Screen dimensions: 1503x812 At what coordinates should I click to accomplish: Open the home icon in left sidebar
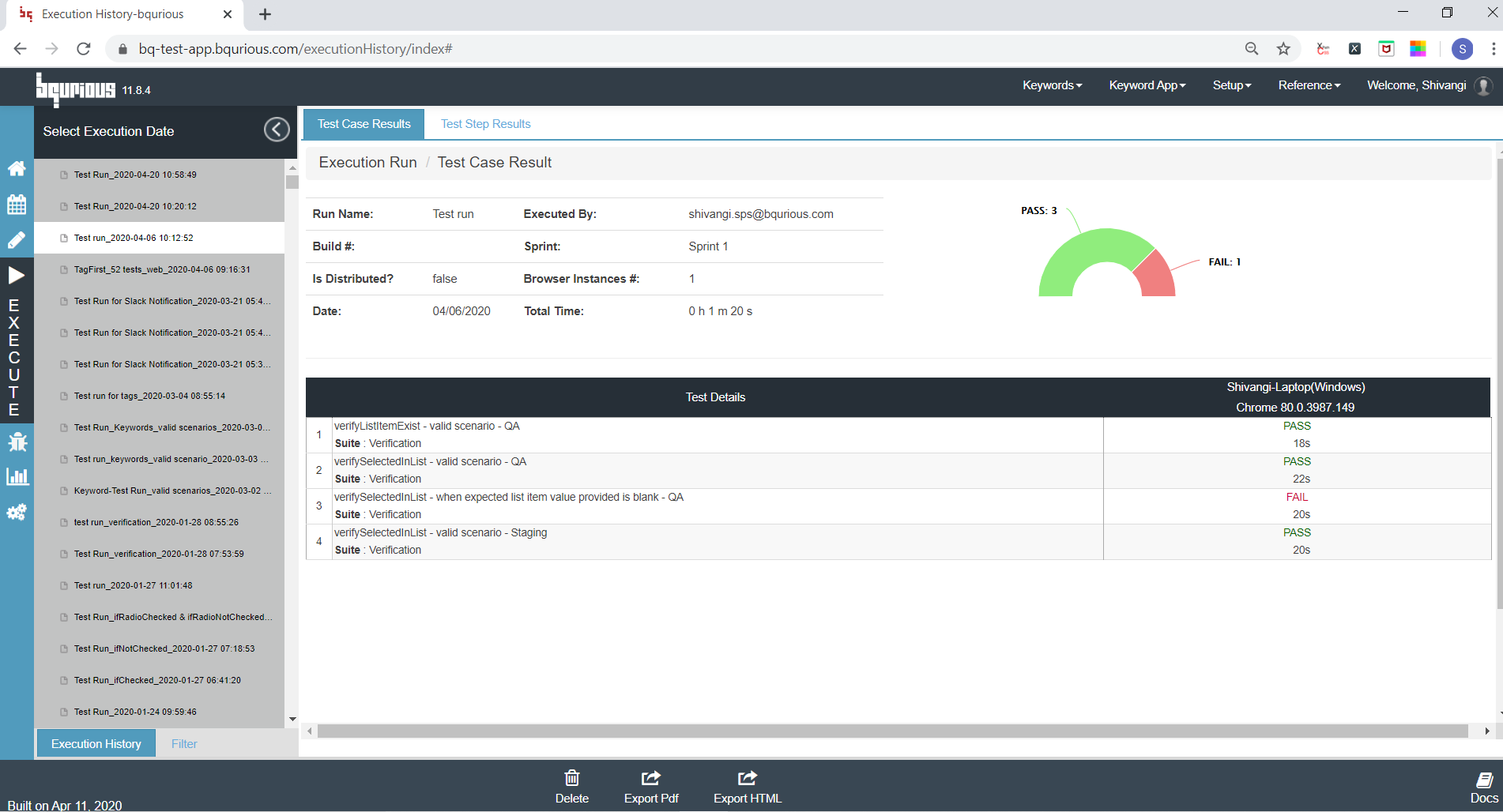pyautogui.click(x=17, y=168)
